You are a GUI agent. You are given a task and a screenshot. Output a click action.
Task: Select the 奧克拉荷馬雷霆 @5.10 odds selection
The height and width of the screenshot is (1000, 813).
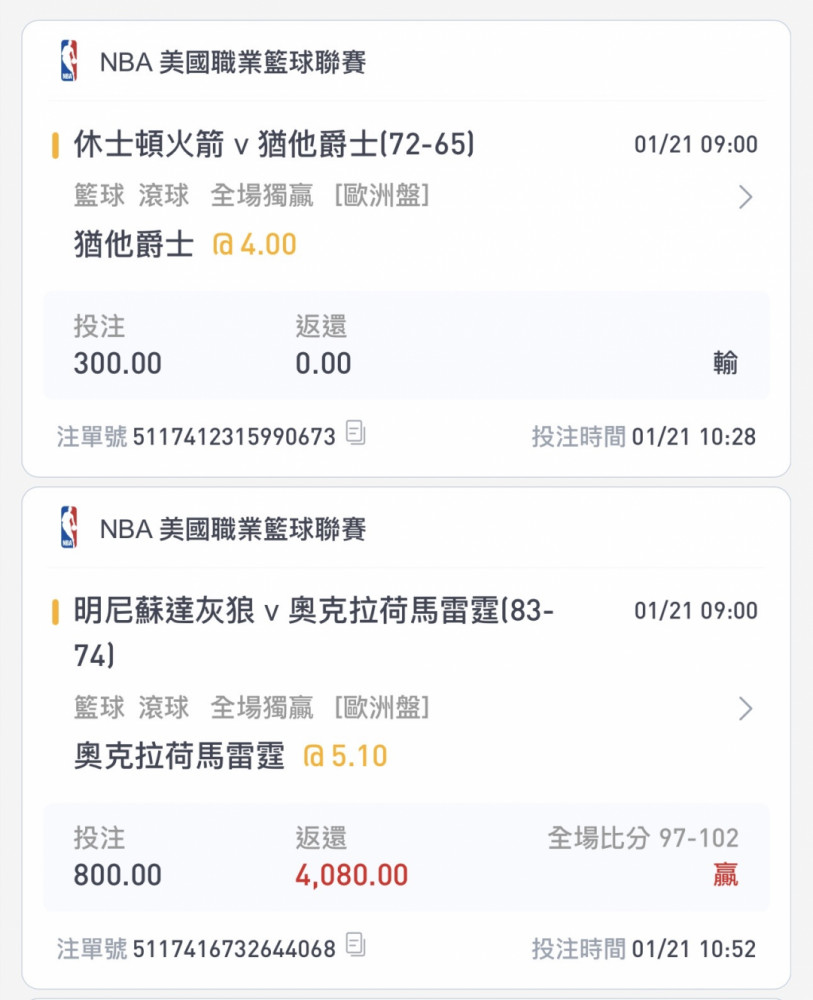[x=231, y=757]
